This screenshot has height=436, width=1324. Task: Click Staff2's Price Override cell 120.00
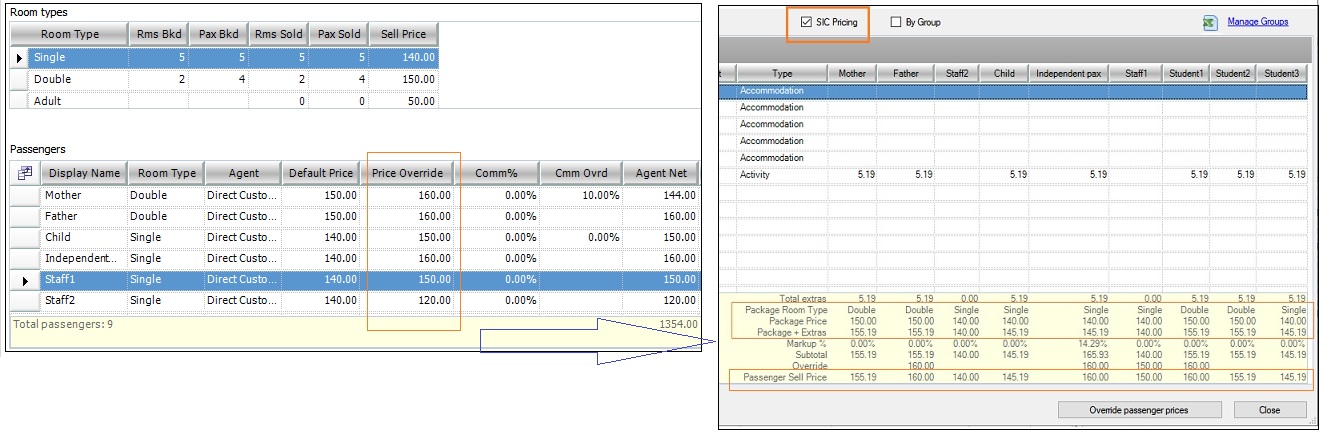pyautogui.click(x=412, y=300)
